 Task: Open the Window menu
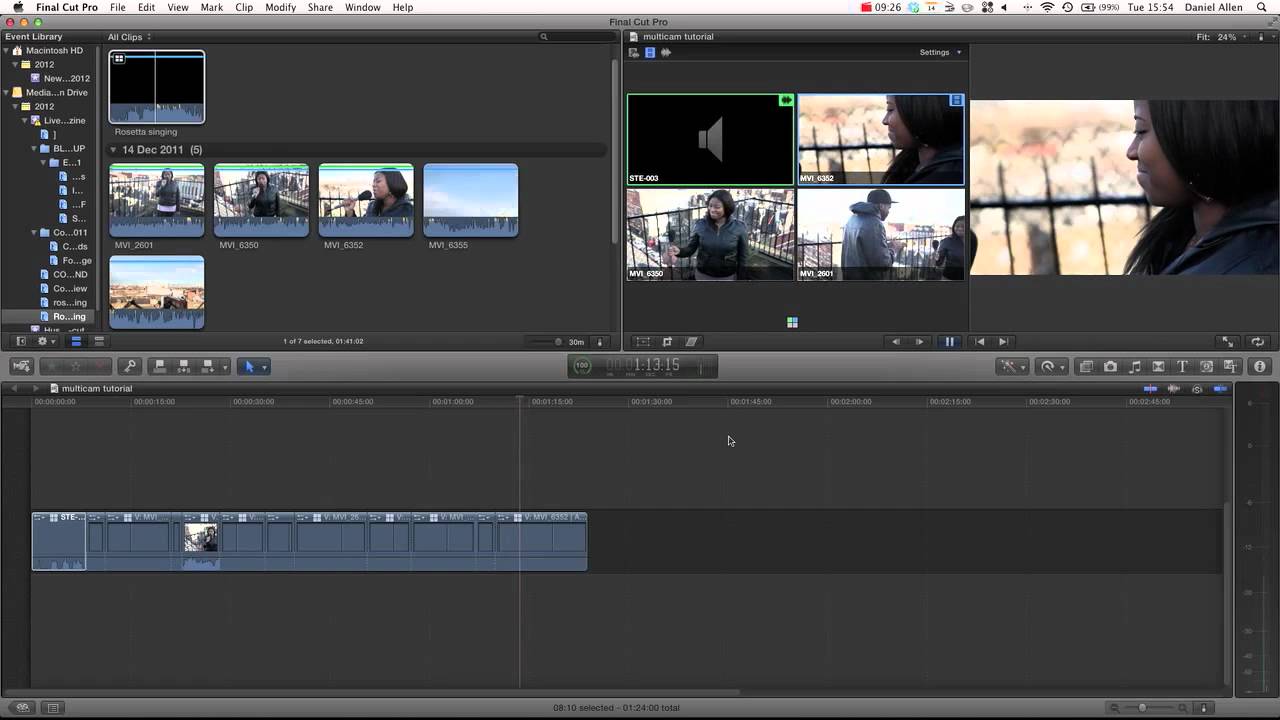pos(362,7)
